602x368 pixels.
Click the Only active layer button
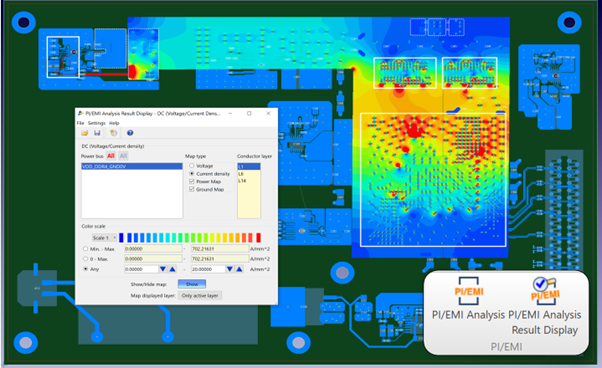200,295
